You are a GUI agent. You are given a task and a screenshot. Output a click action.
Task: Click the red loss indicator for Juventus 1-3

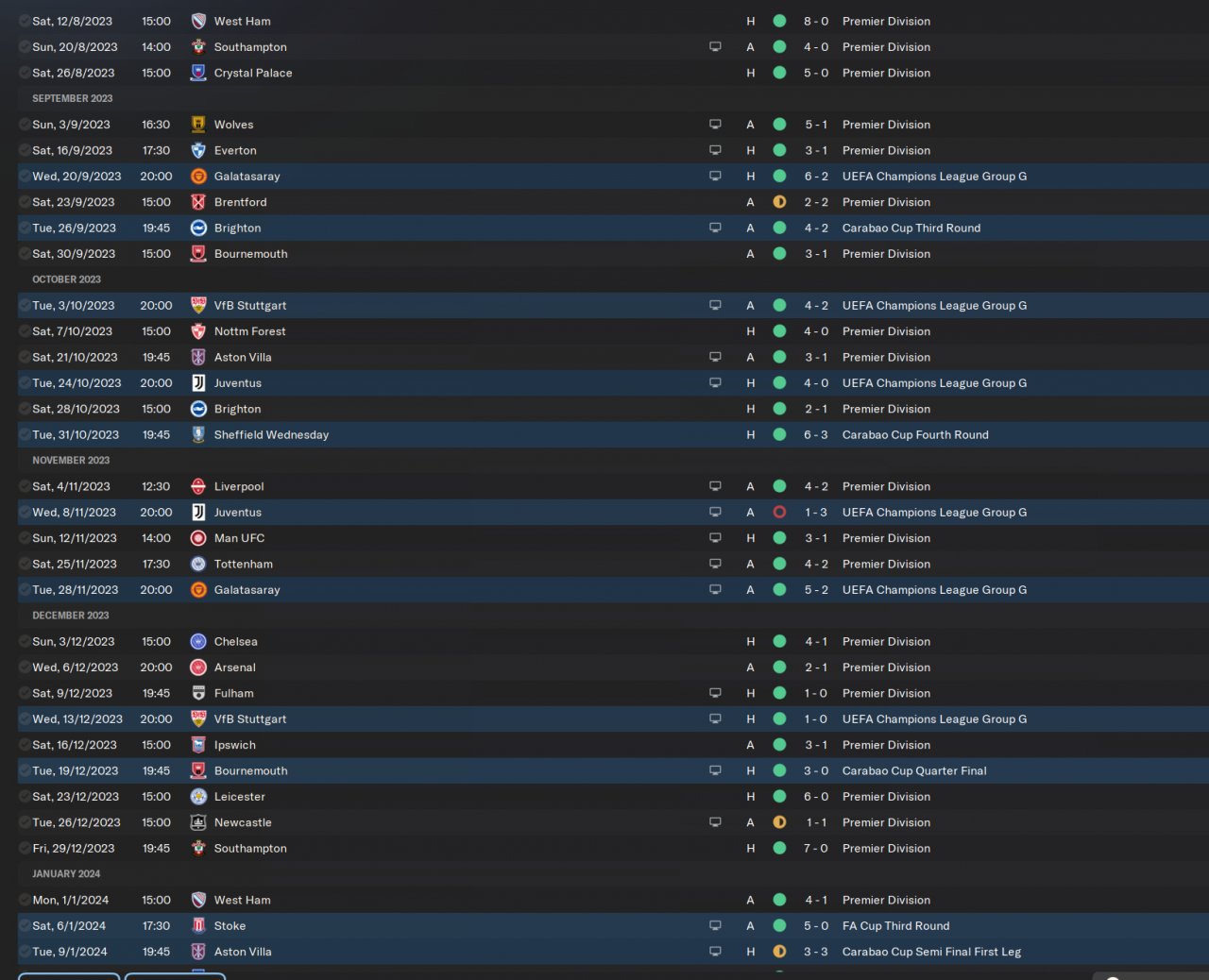tap(779, 513)
